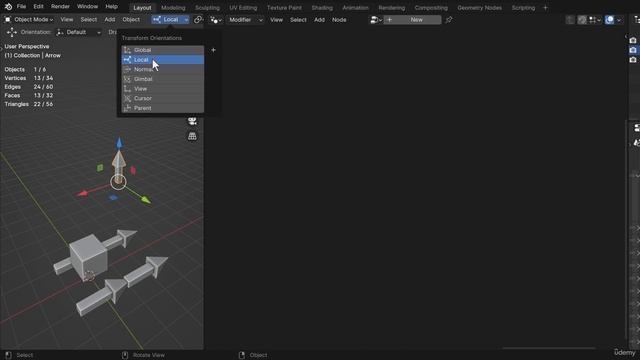
Task: Click the Local transform orientation dropdown
Action: [x=171, y=20]
